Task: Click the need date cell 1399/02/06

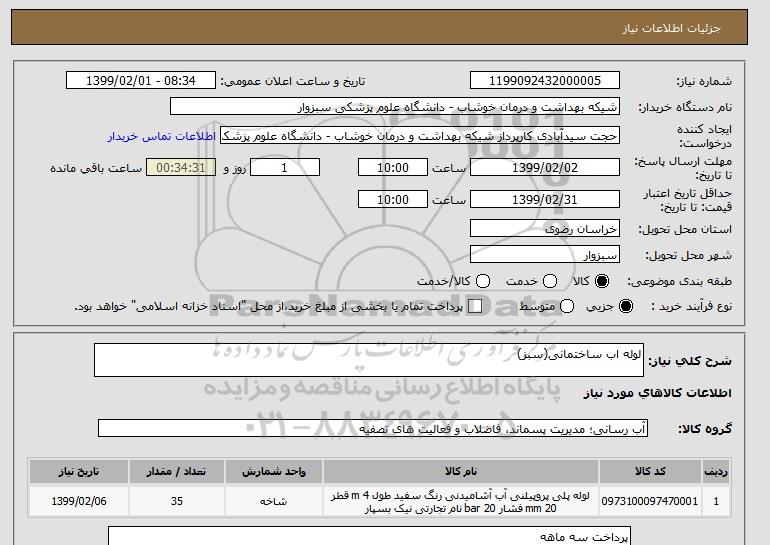Action: pos(79,501)
